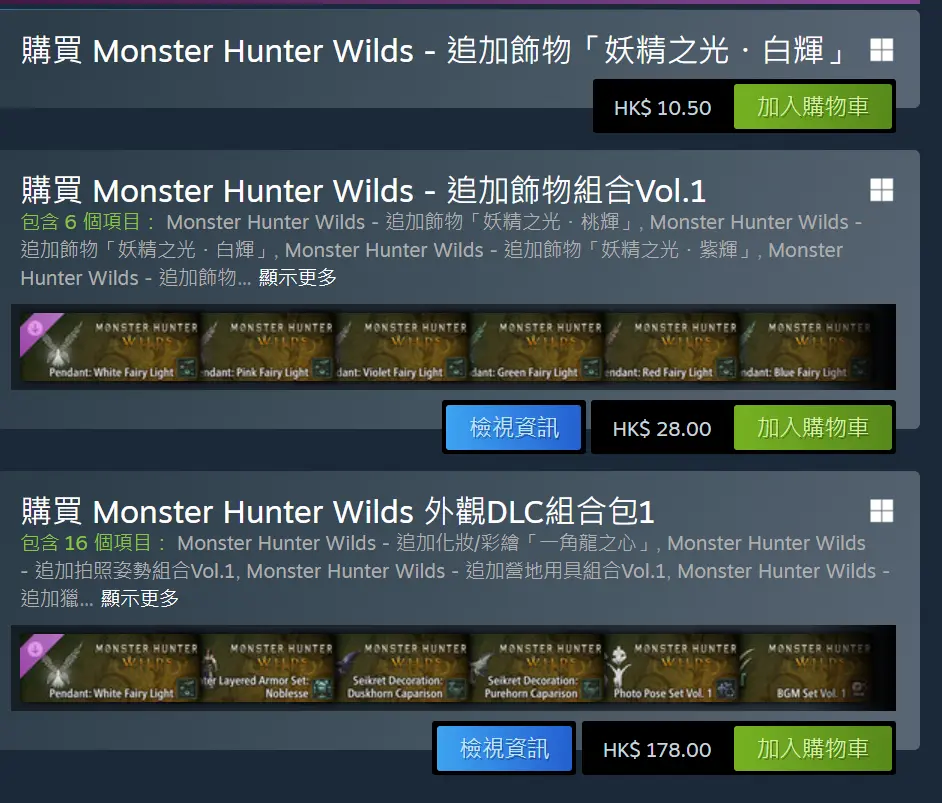942x803 pixels.
Task: Open Photo Pose Set Vol. 1 thumbnail
Action: pyautogui.click(x=671, y=668)
